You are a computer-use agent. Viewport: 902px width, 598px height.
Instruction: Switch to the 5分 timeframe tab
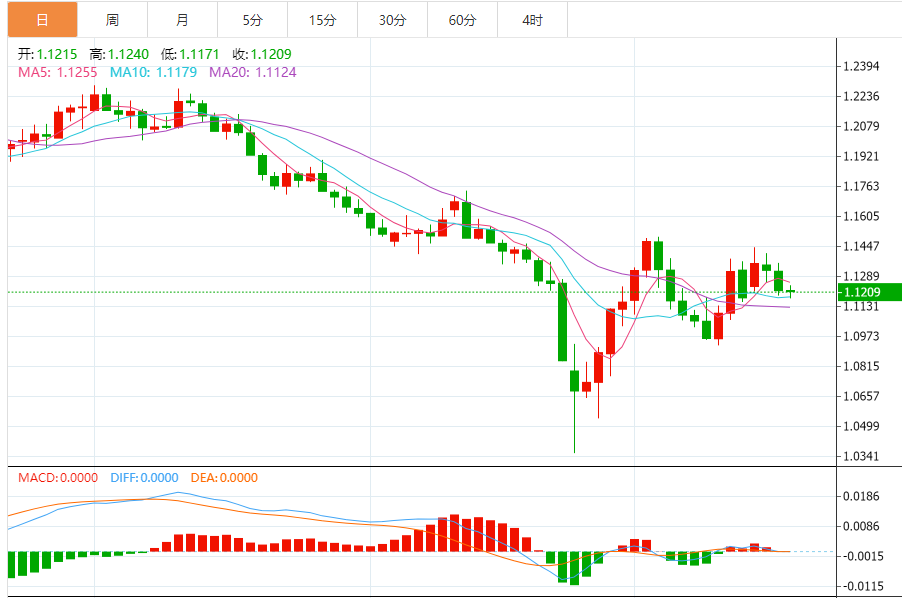pyautogui.click(x=253, y=20)
